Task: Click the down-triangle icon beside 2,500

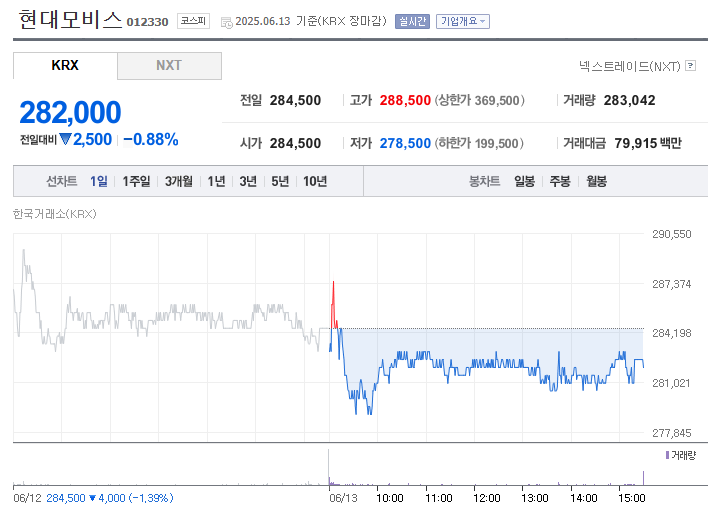Action: click(x=65, y=139)
